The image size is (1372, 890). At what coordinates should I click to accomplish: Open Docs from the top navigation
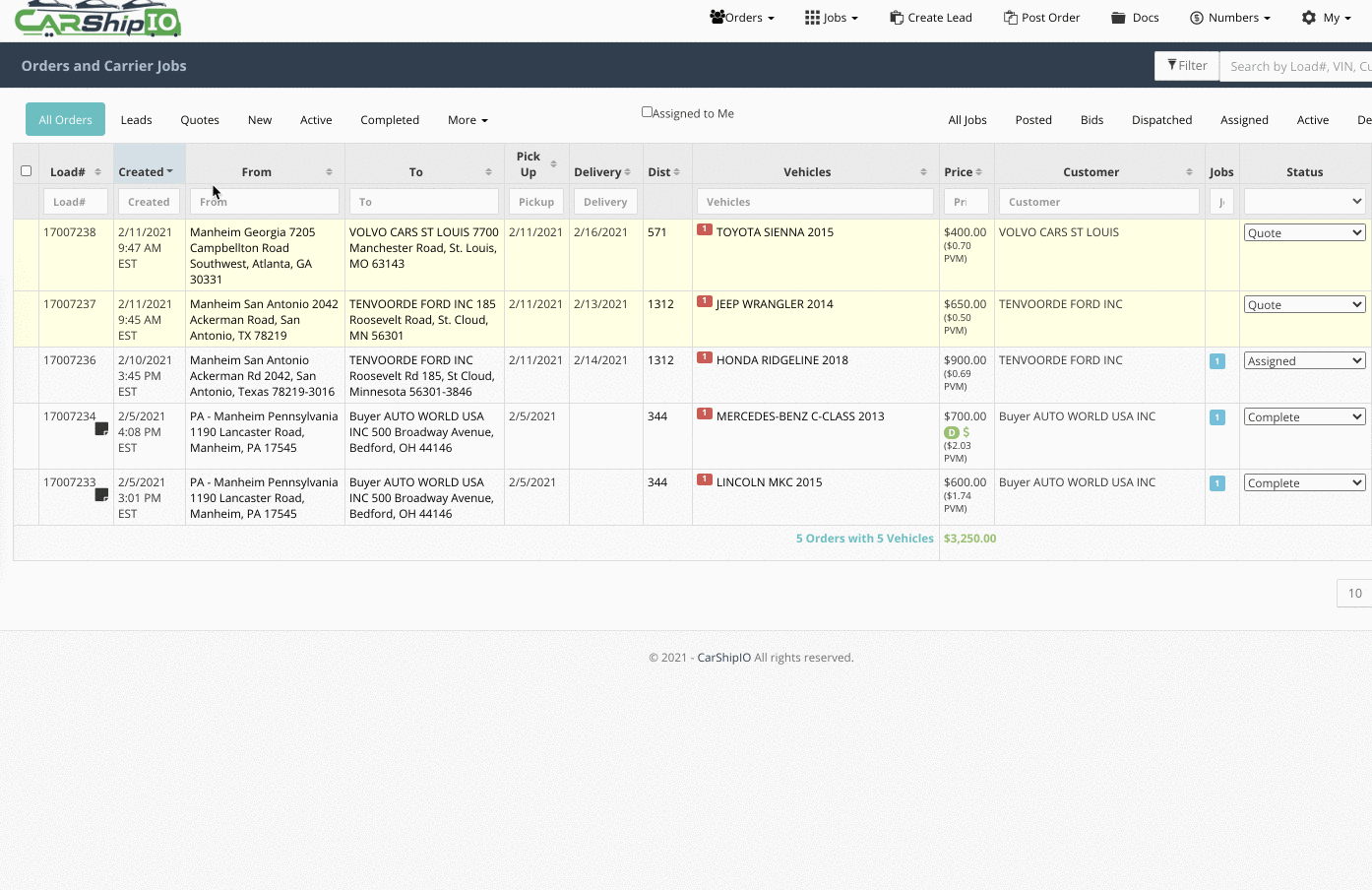(x=1135, y=18)
